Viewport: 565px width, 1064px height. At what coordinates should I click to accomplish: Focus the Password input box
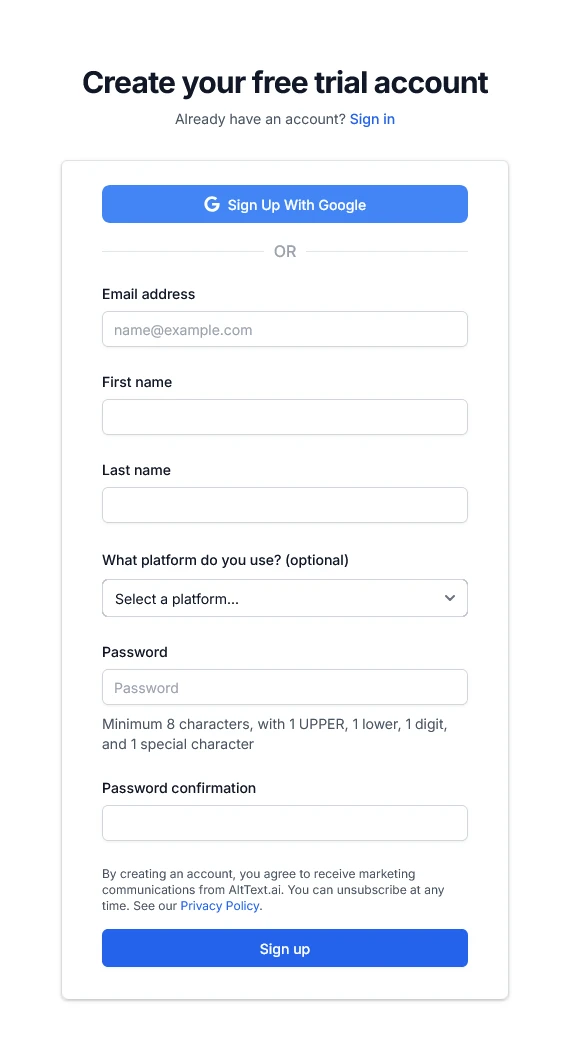click(x=285, y=687)
